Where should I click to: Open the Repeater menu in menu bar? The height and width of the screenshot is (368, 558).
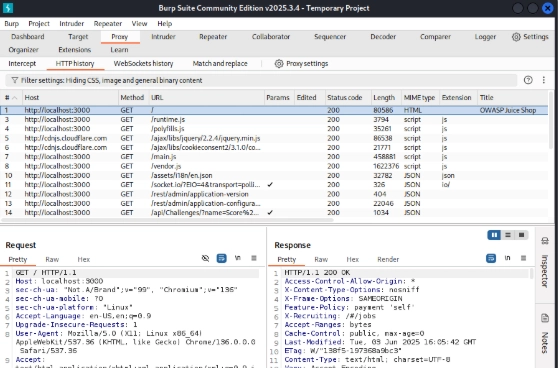[108, 24]
